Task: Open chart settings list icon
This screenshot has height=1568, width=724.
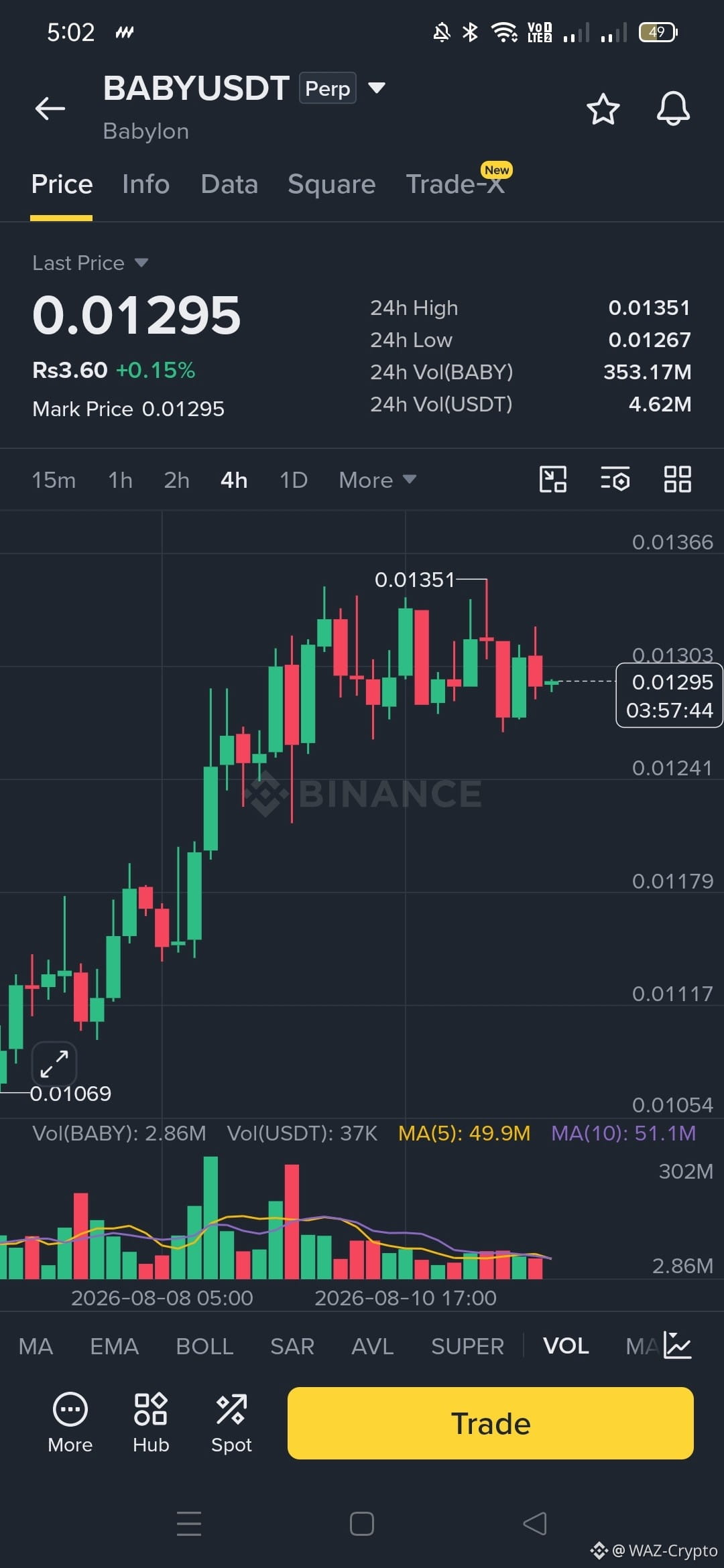Action: [615, 480]
